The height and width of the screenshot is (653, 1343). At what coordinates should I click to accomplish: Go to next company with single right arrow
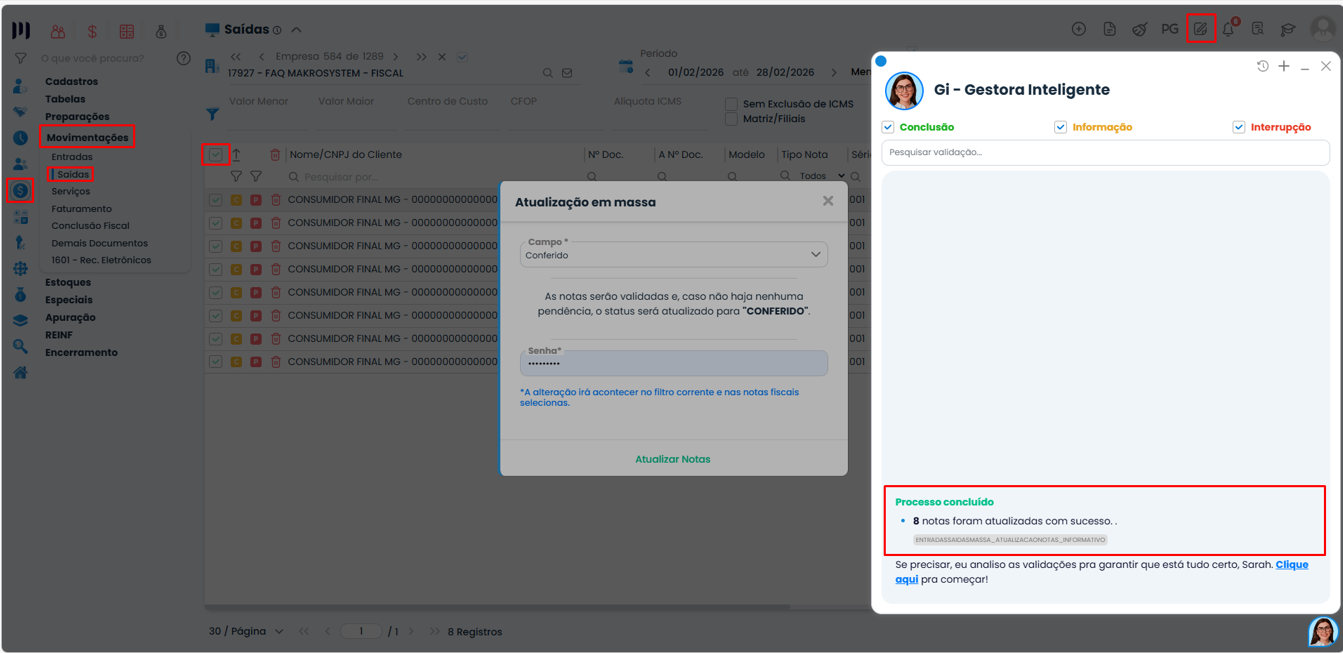396,57
